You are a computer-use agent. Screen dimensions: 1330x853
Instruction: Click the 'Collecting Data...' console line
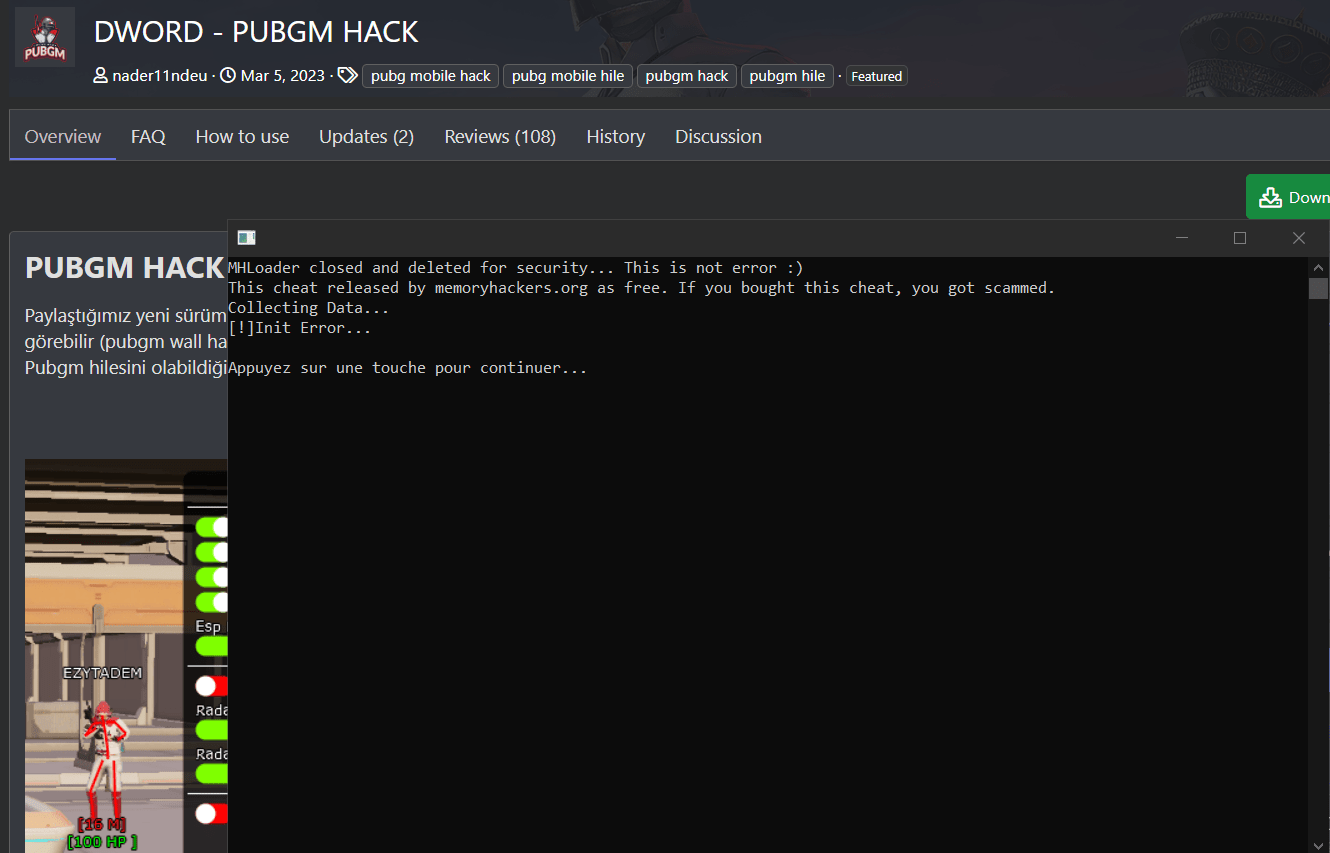pos(309,308)
